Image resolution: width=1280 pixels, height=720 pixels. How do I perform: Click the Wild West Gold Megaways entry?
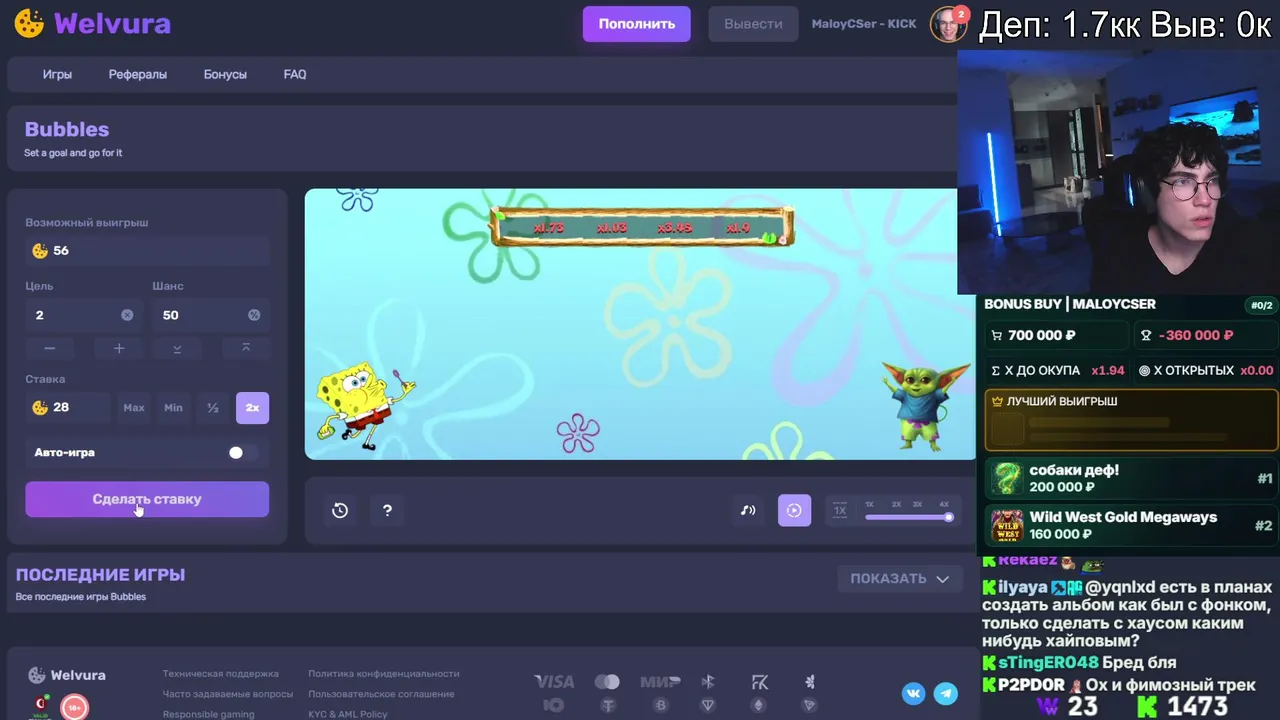[x=1130, y=526]
